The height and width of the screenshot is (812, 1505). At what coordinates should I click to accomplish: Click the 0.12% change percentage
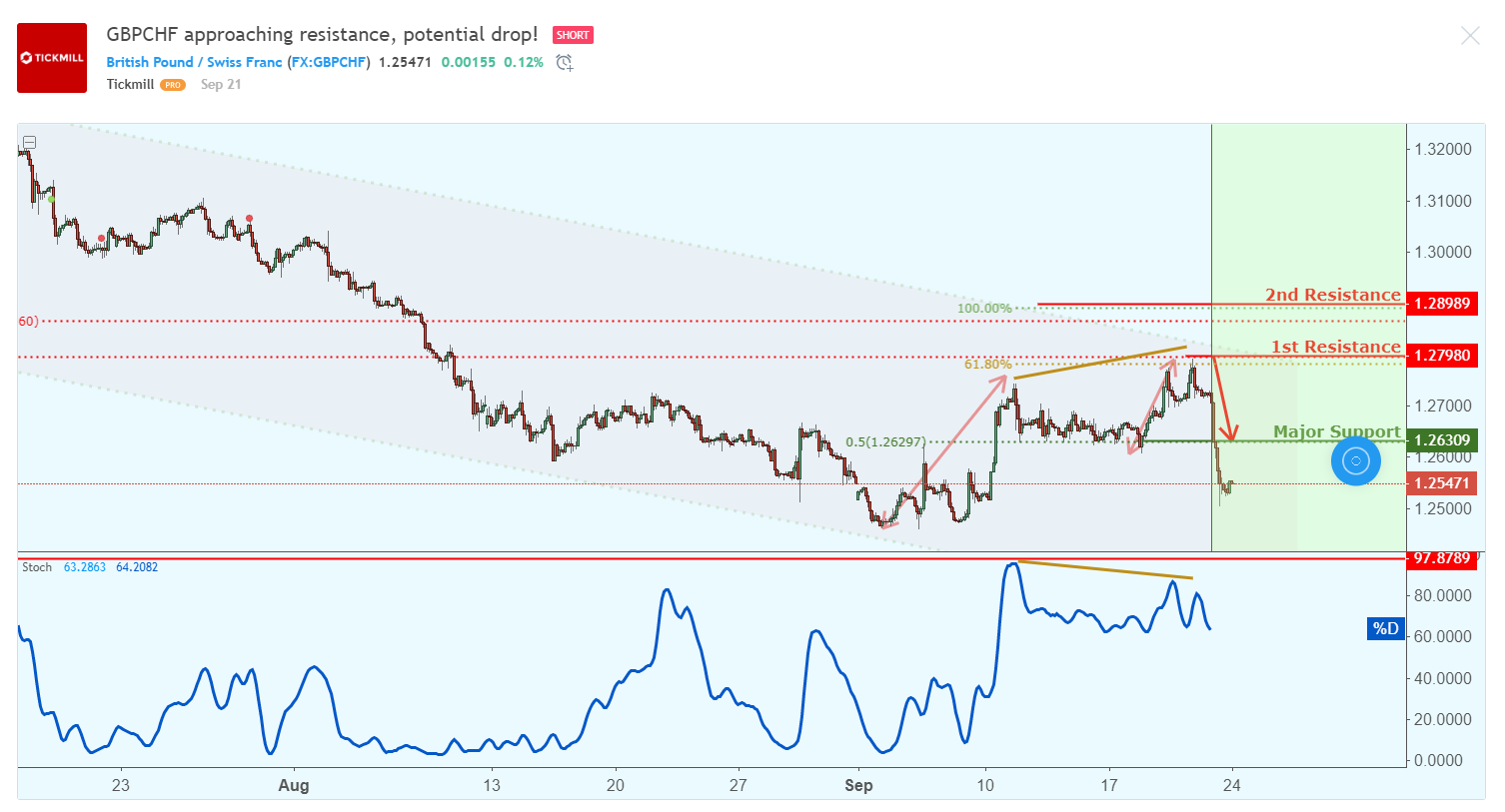point(524,62)
